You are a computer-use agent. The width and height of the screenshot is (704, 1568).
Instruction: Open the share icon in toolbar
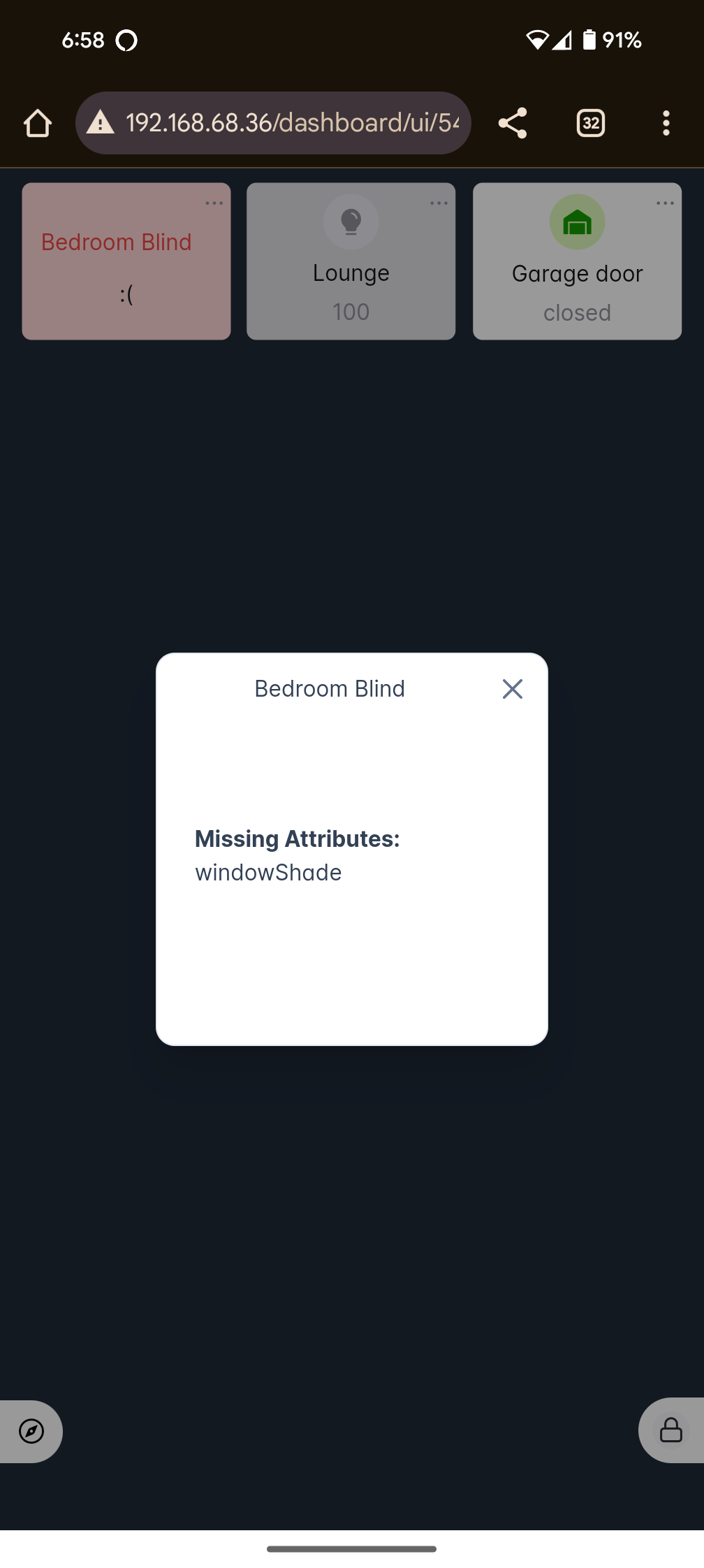pyautogui.click(x=513, y=123)
